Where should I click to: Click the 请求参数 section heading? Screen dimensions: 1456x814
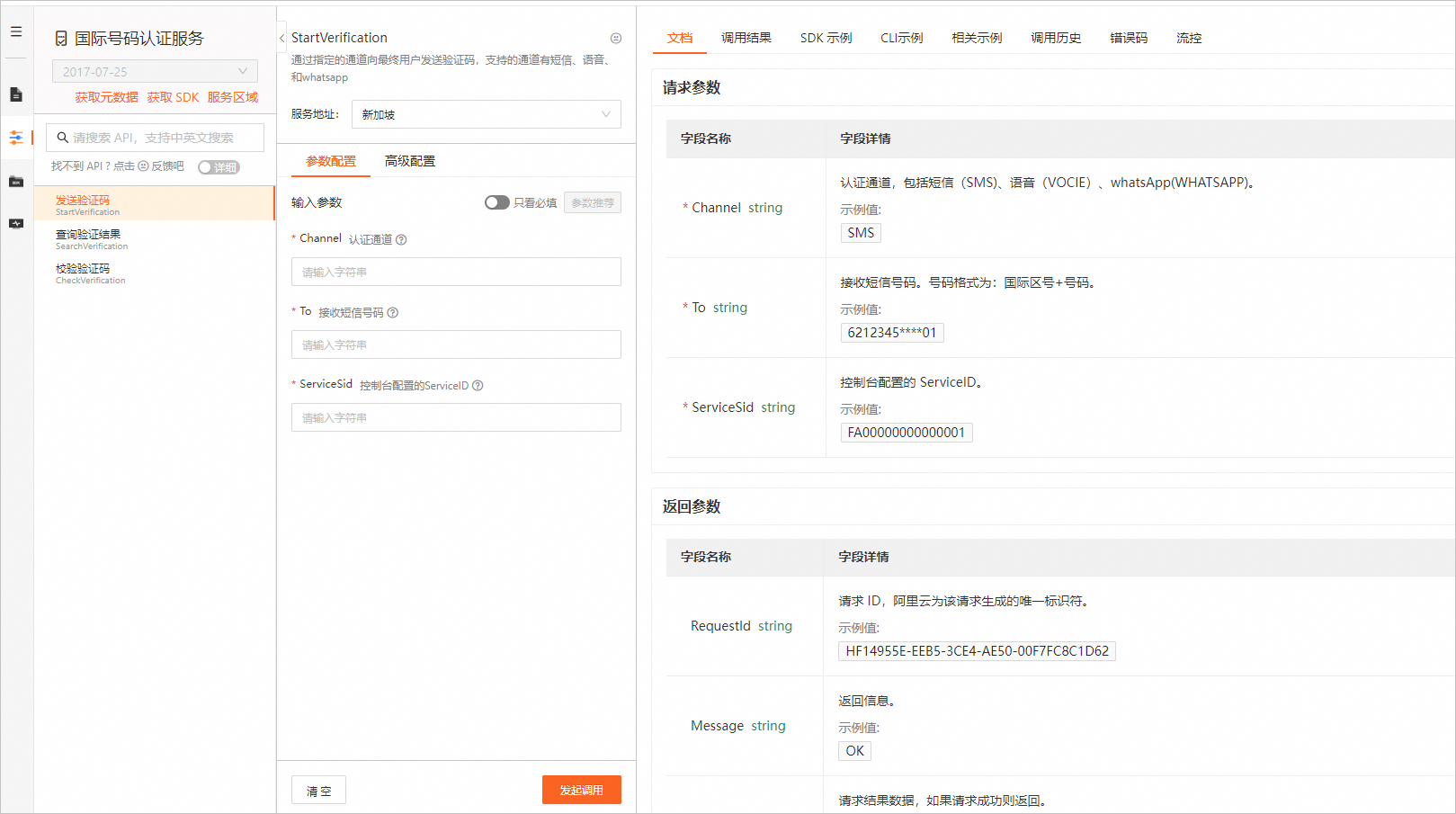692,87
